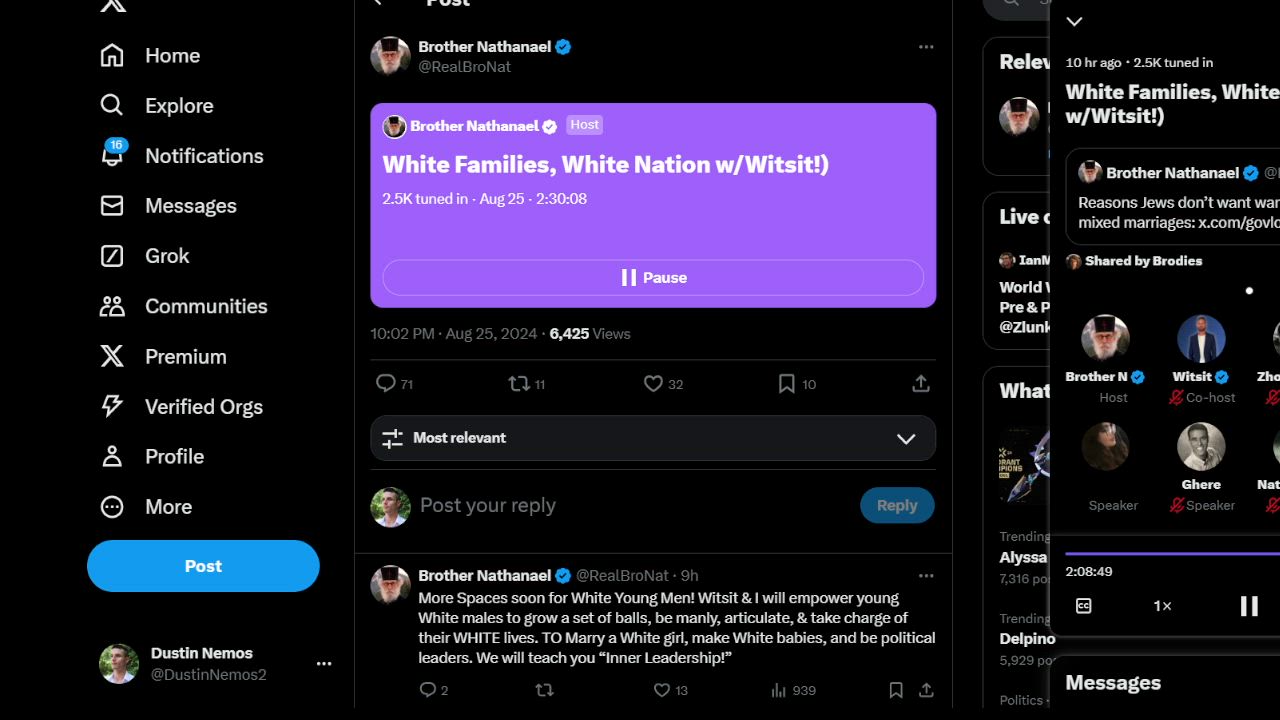Click the Reply button

click(x=897, y=505)
